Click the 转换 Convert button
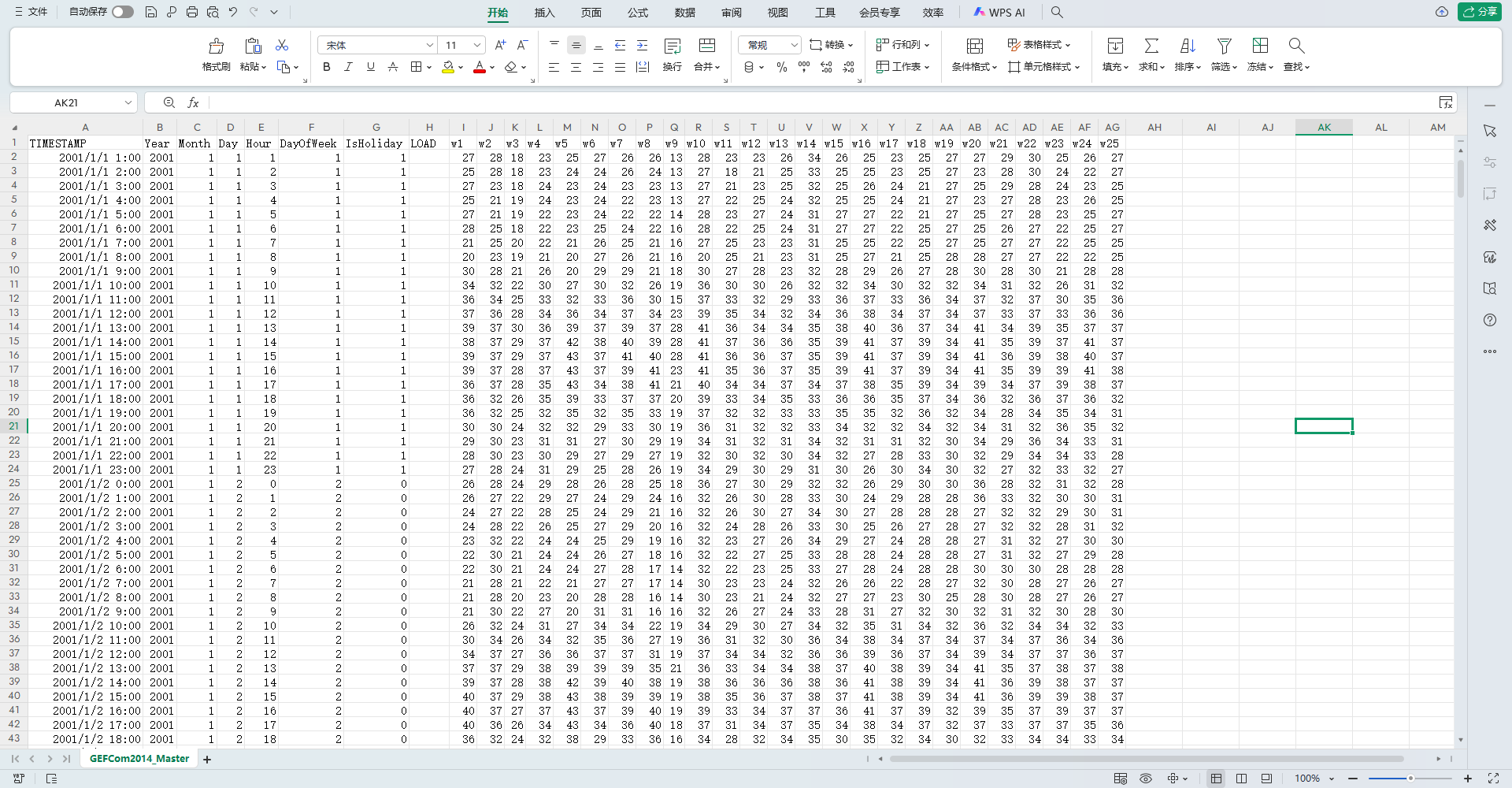 832,45
